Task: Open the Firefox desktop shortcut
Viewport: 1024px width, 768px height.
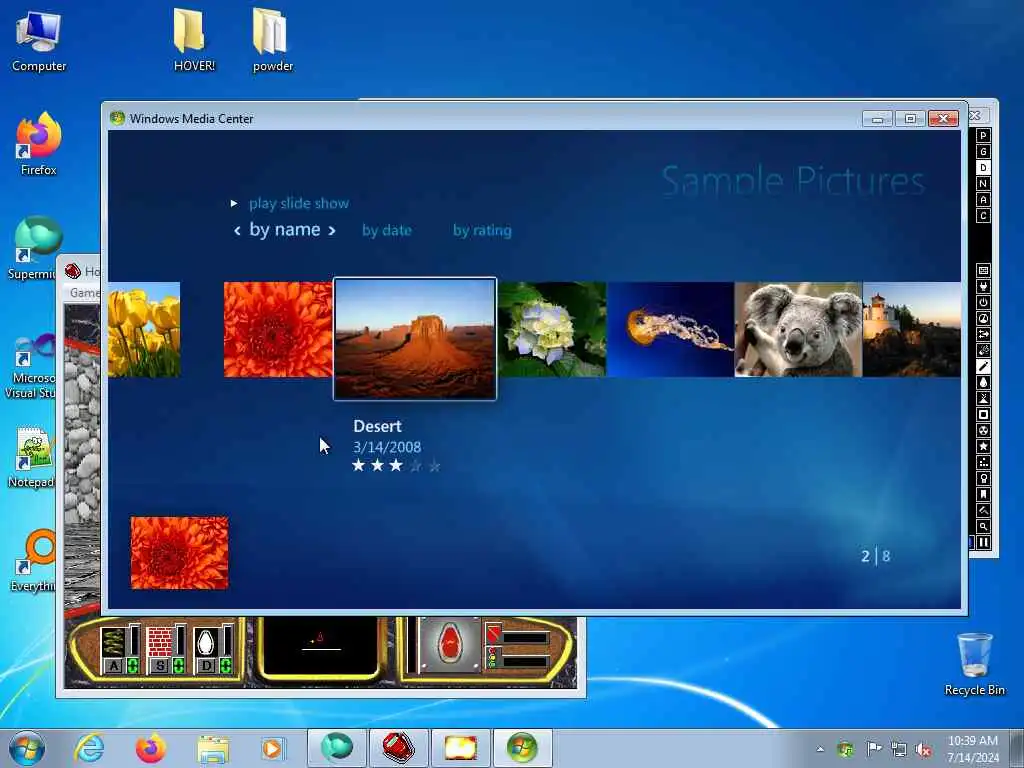Action: [39, 144]
